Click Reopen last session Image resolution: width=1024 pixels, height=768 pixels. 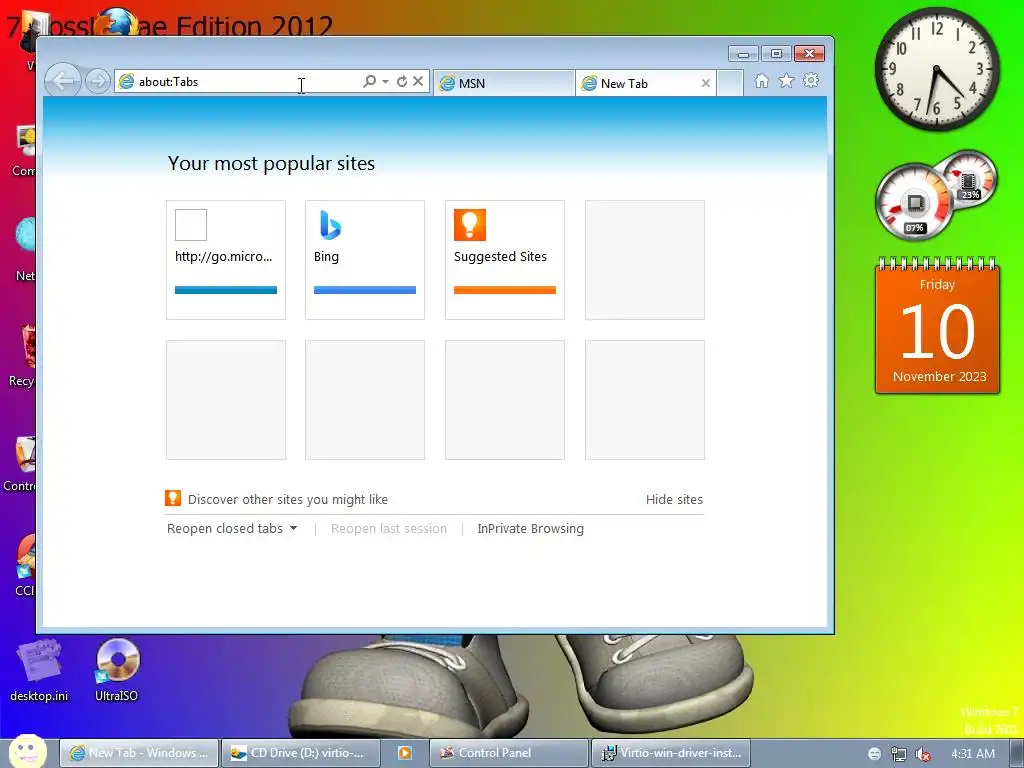[389, 529]
